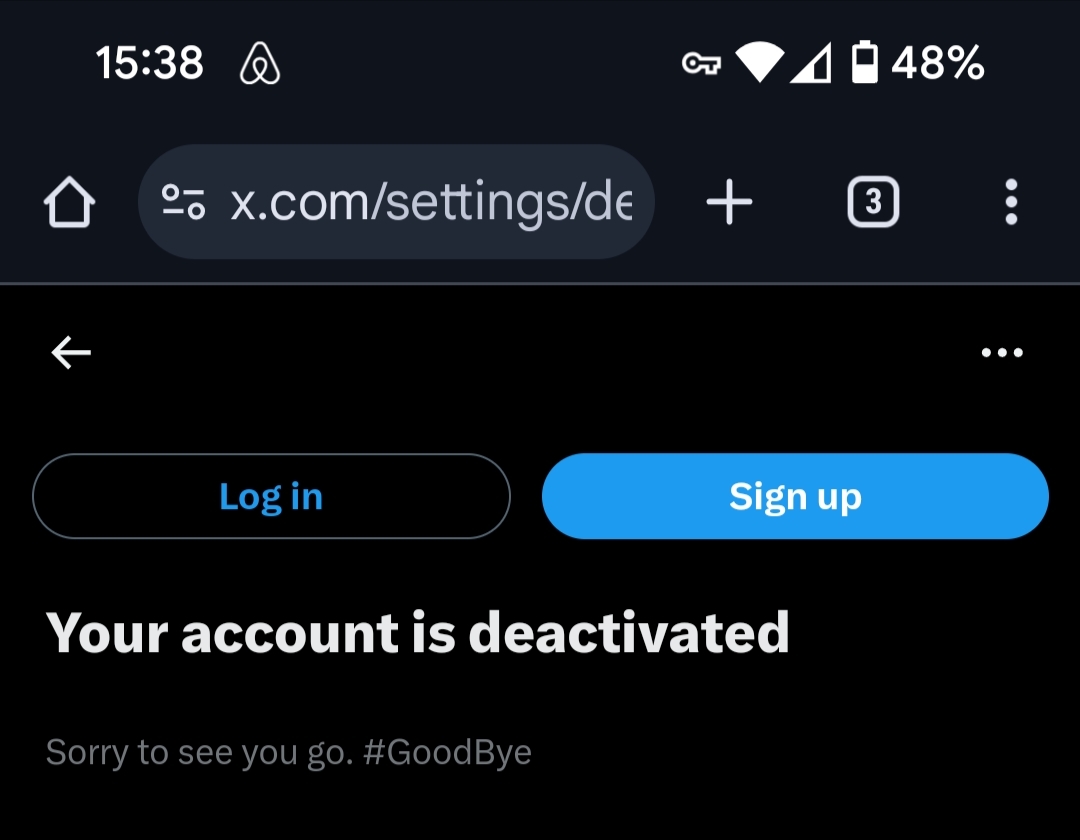Click the "Sorry to see you go" message
Screen dimensions: 1080x840
tap(200, 752)
